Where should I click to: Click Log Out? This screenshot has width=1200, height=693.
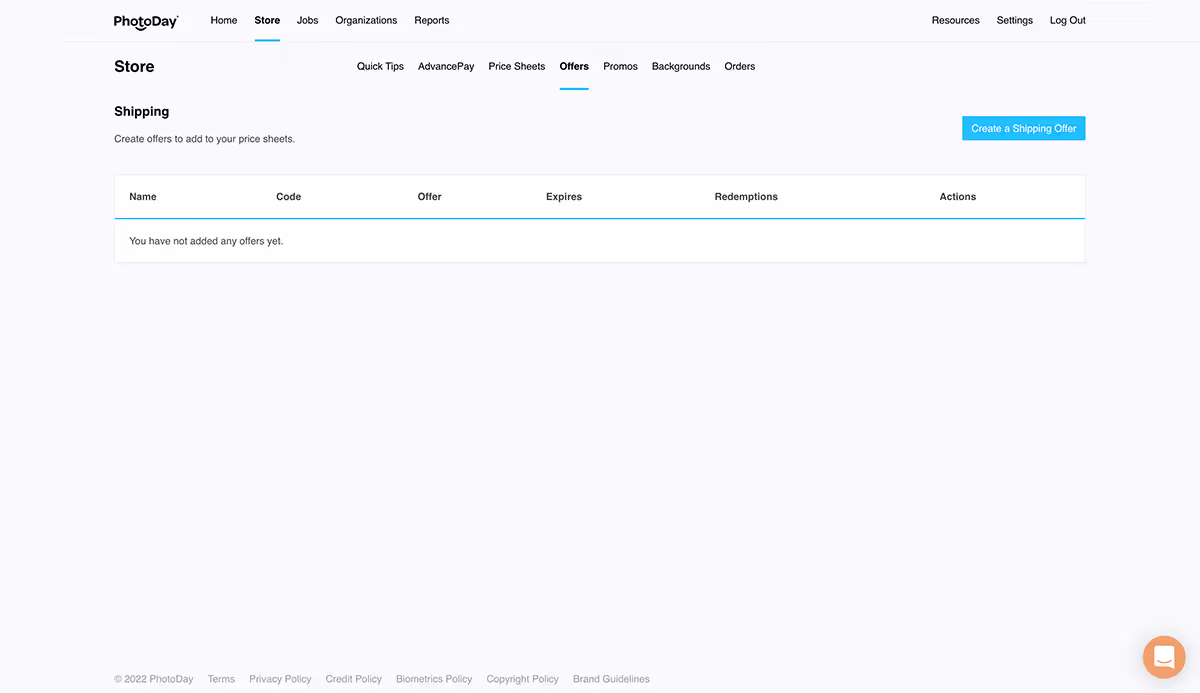pos(1068,20)
